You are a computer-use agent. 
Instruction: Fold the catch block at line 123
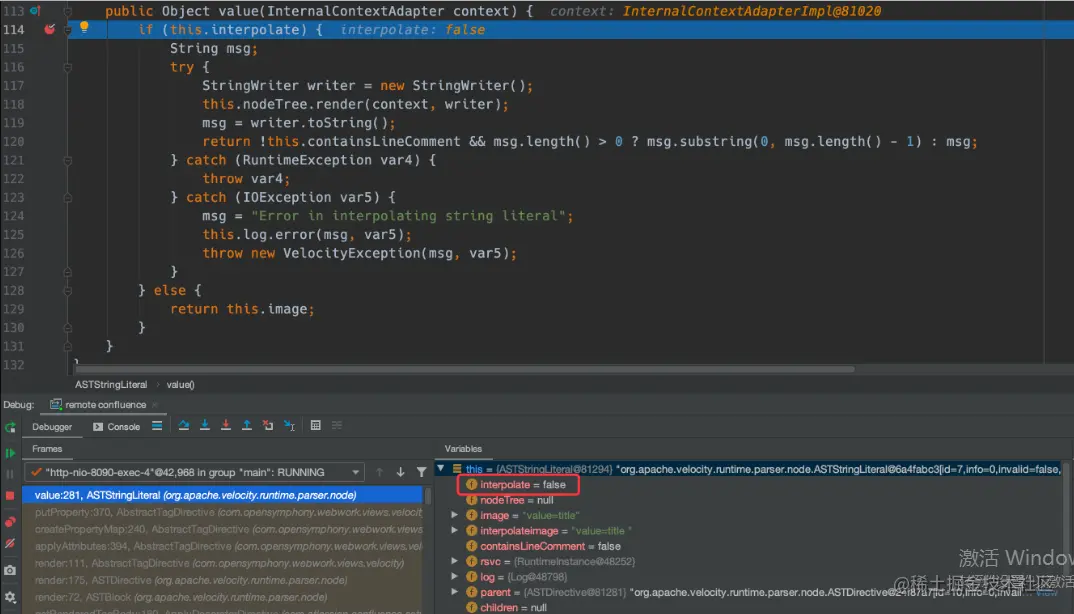(x=68, y=197)
